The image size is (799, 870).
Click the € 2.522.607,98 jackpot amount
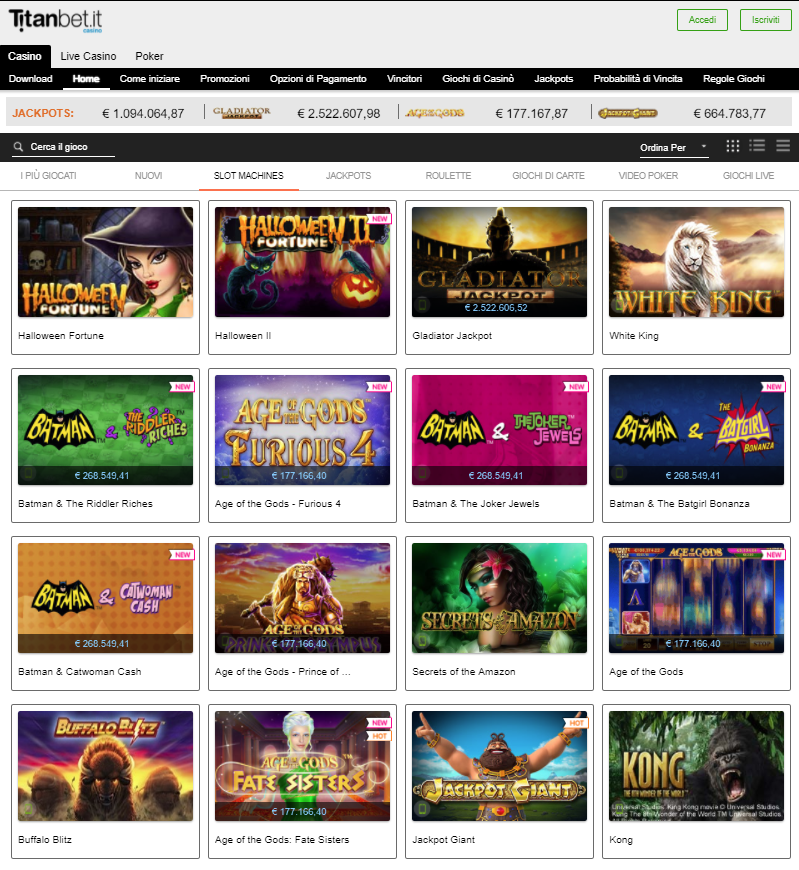point(338,114)
